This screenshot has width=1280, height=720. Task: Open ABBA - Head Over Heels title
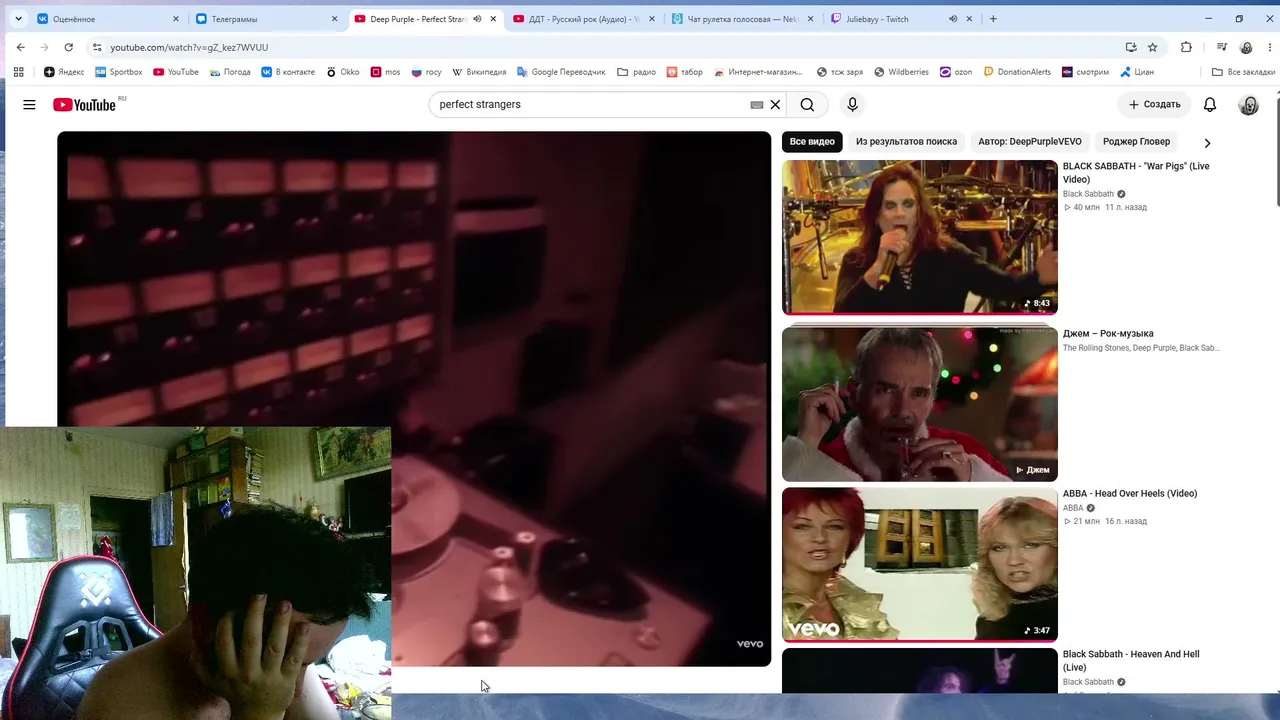(1130, 493)
